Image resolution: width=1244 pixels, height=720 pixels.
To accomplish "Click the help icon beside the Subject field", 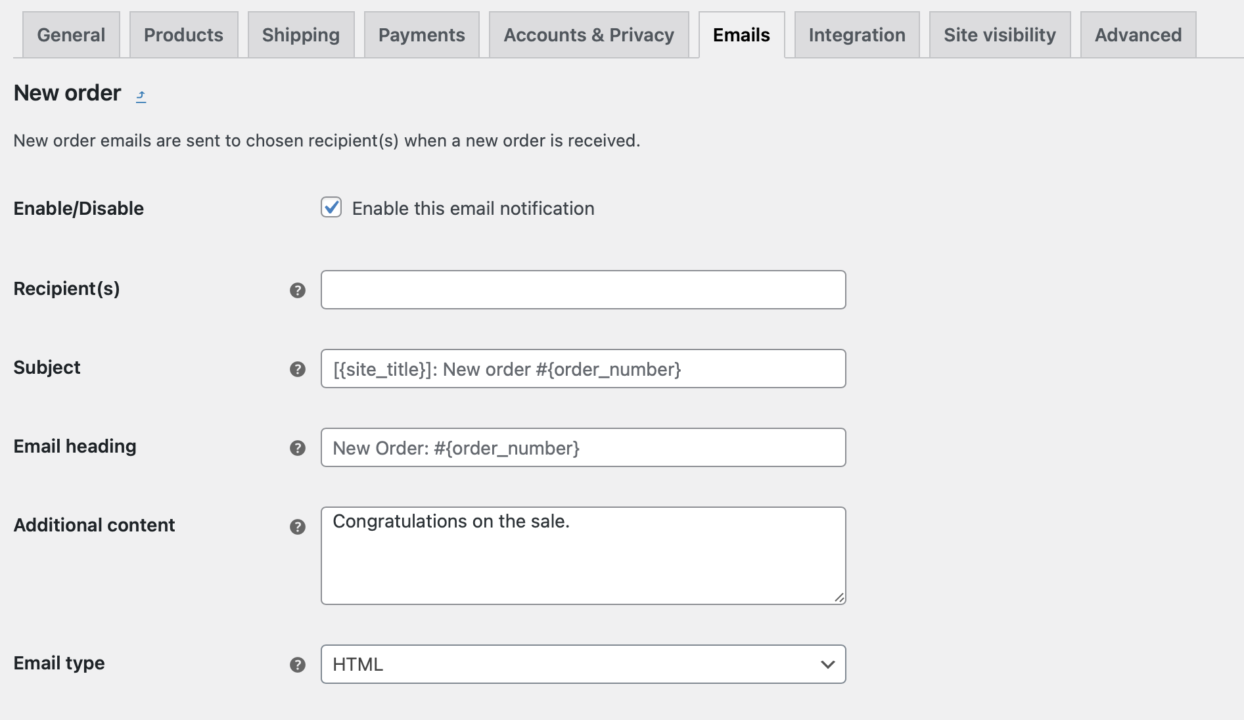I will pyautogui.click(x=298, y=368).
